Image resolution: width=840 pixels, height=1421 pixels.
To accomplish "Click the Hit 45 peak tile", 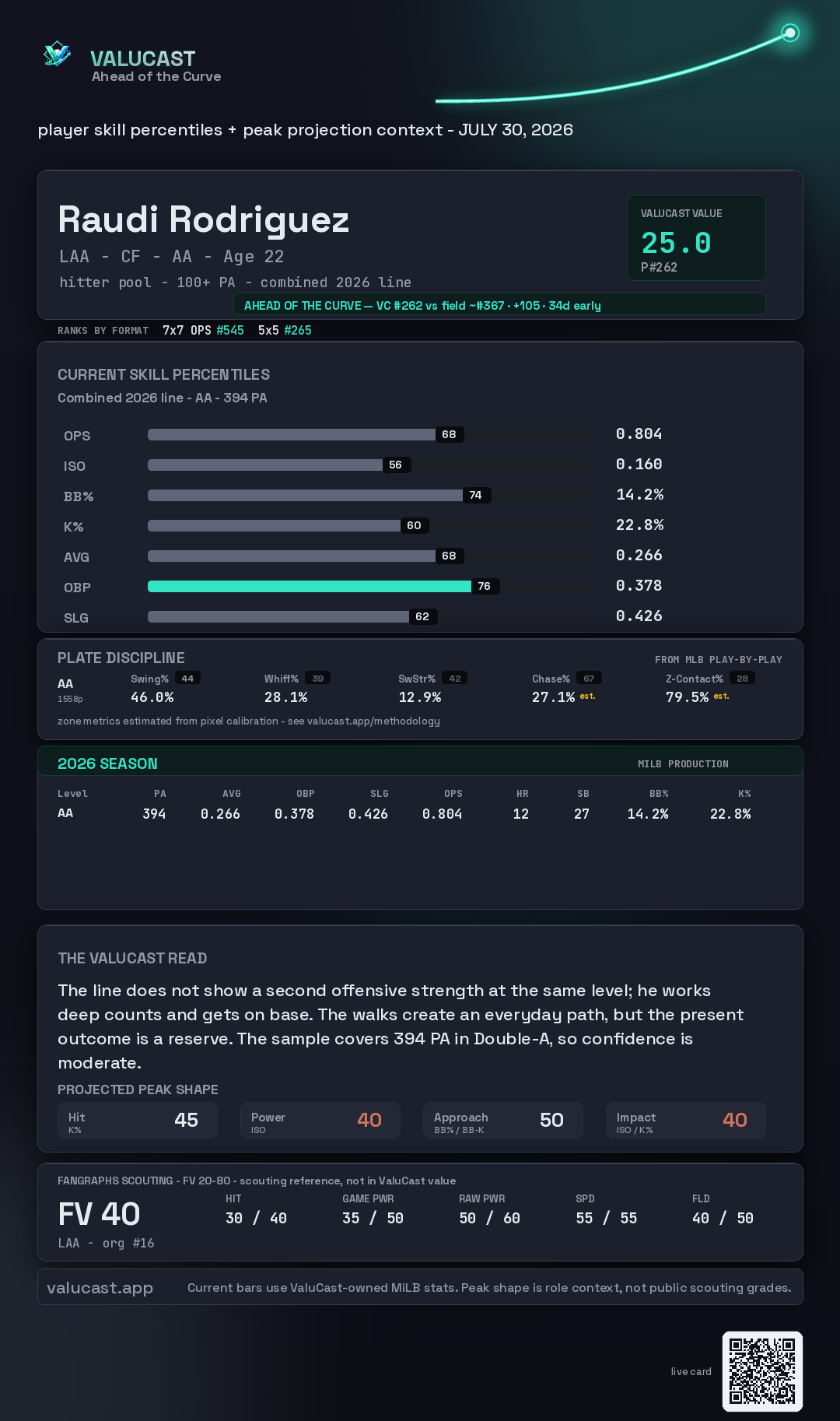I will (138, 1121).
